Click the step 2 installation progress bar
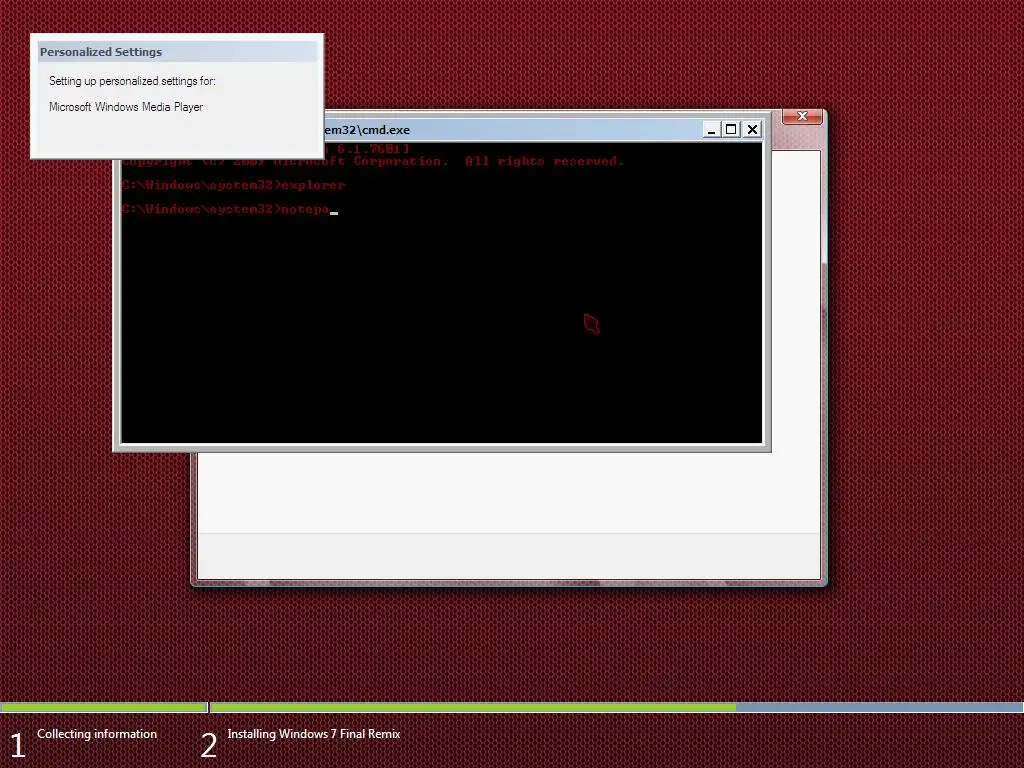Screen dimensions: 1024x768 (616, 707)
